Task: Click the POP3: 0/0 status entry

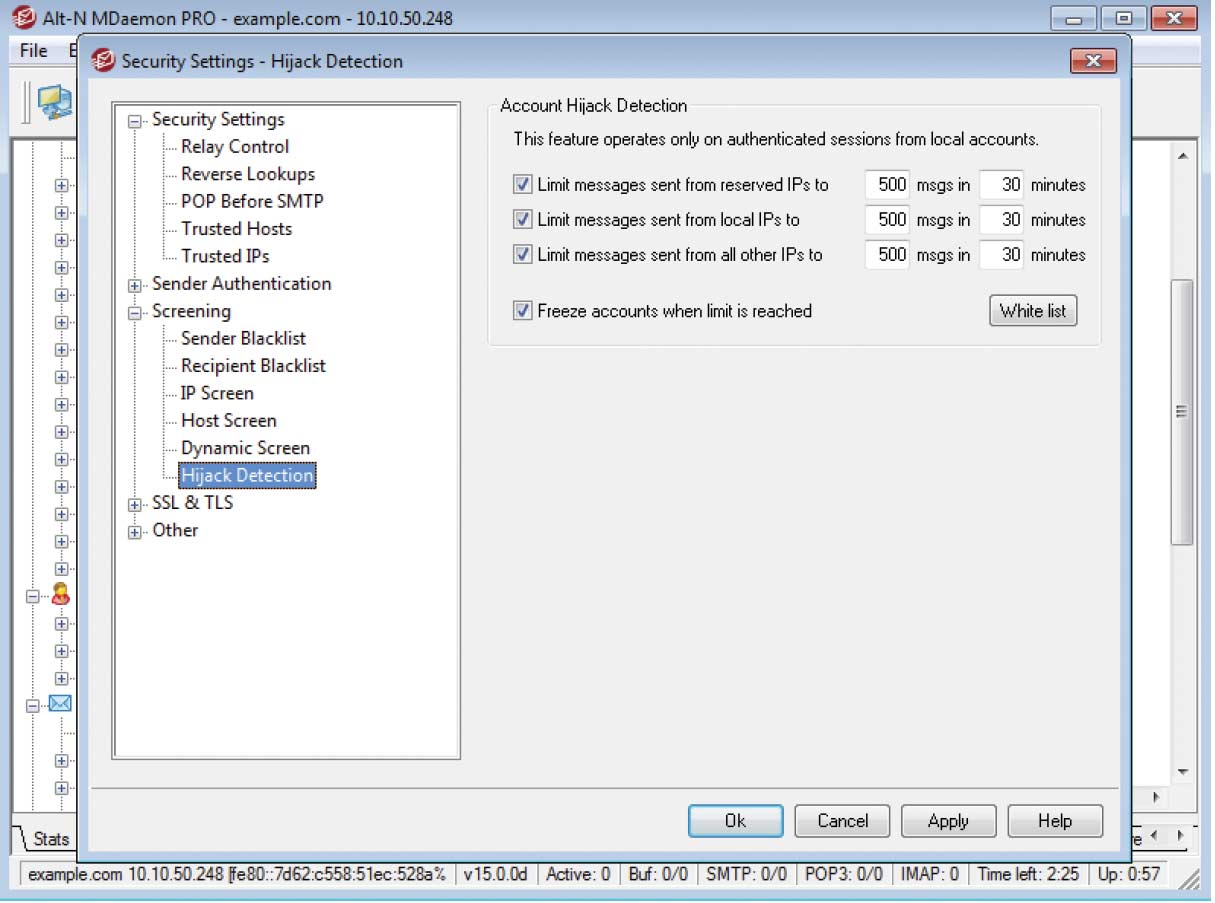Action: tap(844, 874)
